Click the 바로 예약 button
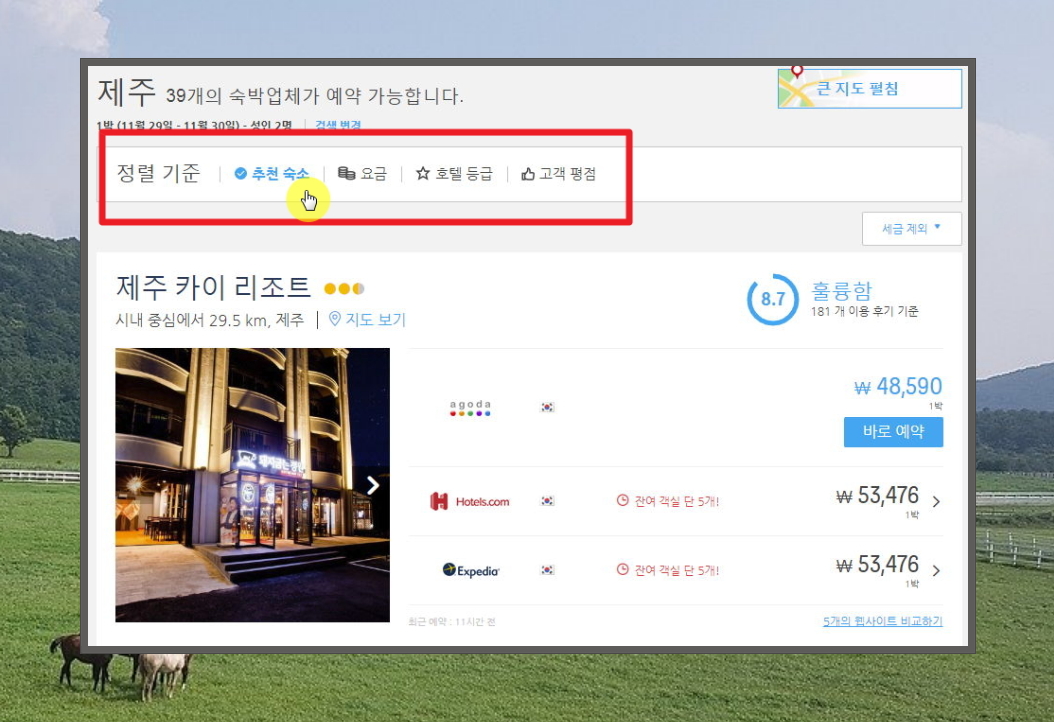The image size is (1054, 722). (x=893, y=432)
